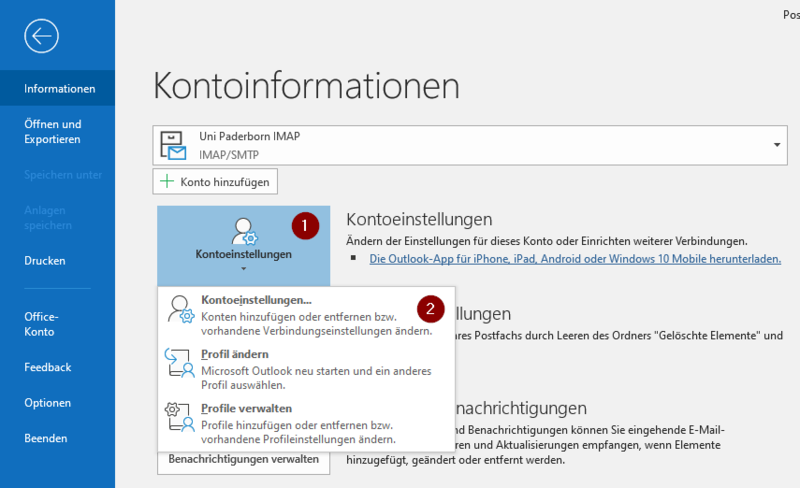Click description 'Profile hinzufügen oder entfernen bzw.'
This screenshot has width=800, height=488.
pyautogui.click(x=297, y=425)
